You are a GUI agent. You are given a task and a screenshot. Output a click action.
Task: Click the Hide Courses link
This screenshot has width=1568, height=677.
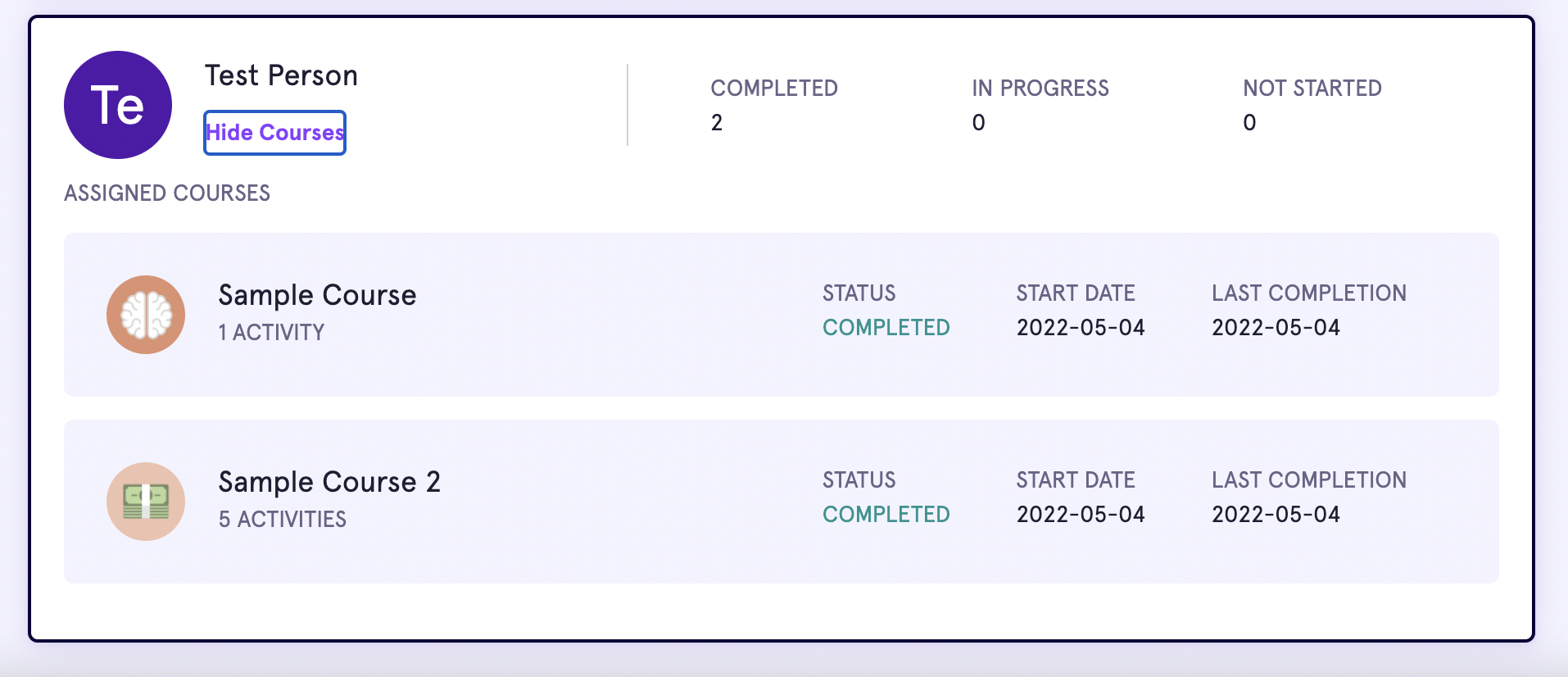tap(274, 133)
